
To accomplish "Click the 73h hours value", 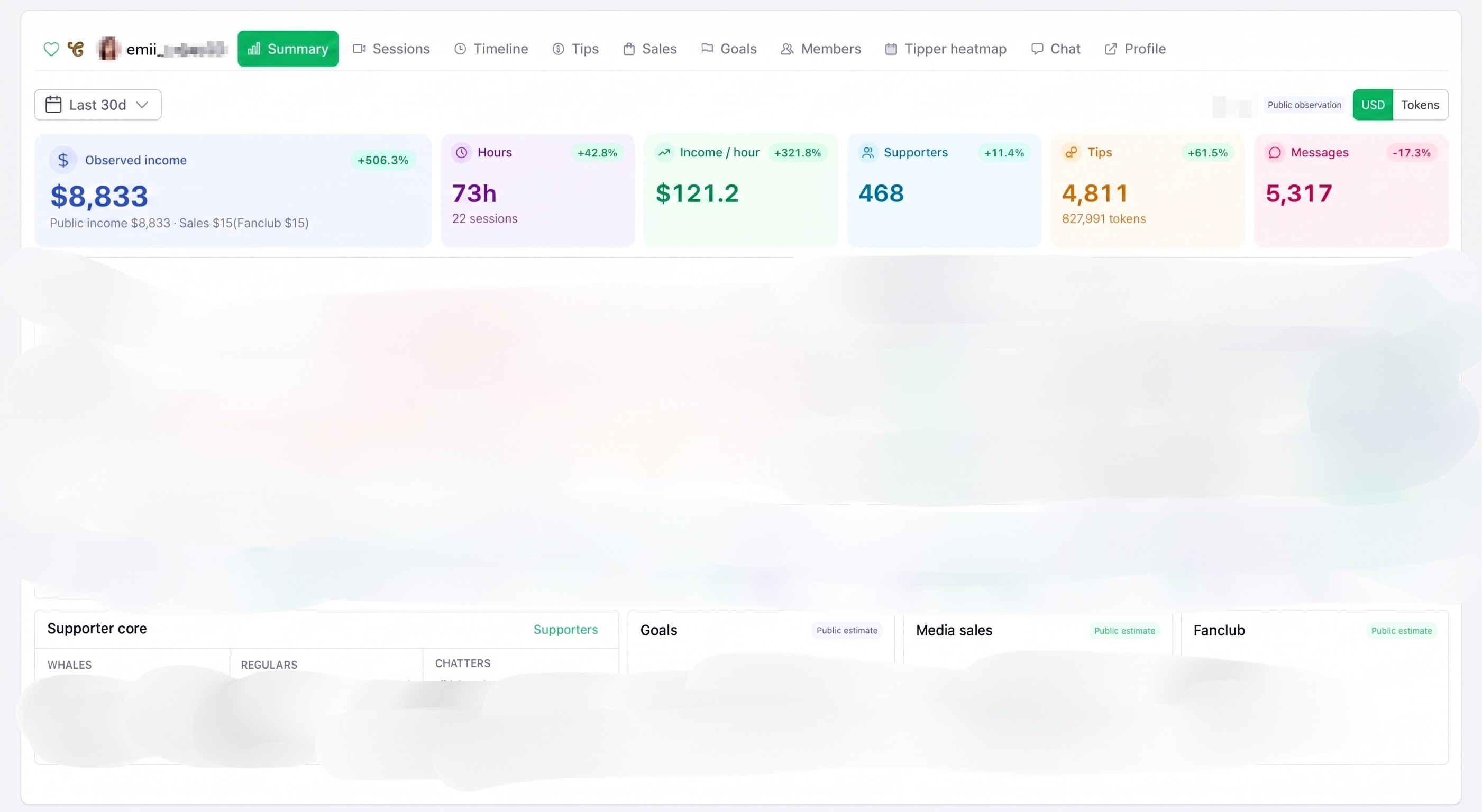I will [474, 193].
